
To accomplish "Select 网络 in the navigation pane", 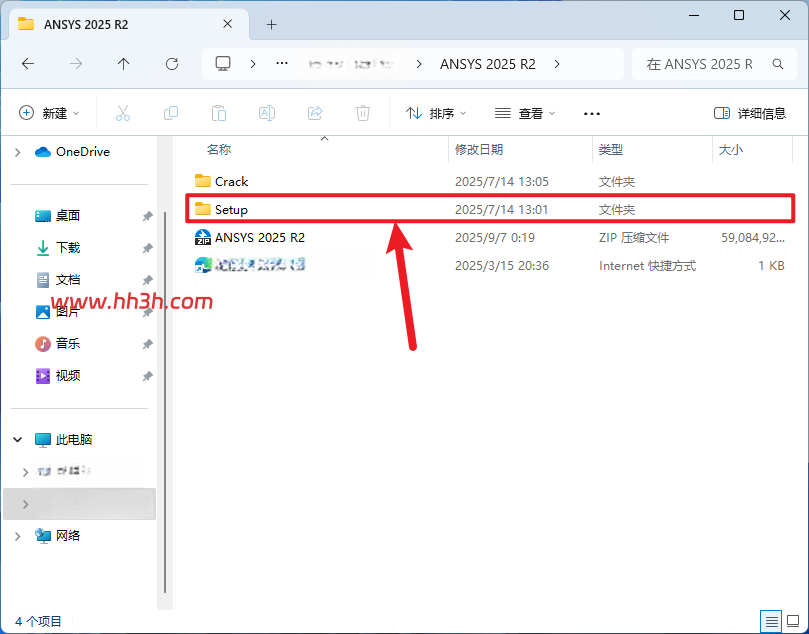I will pos(68,536).
